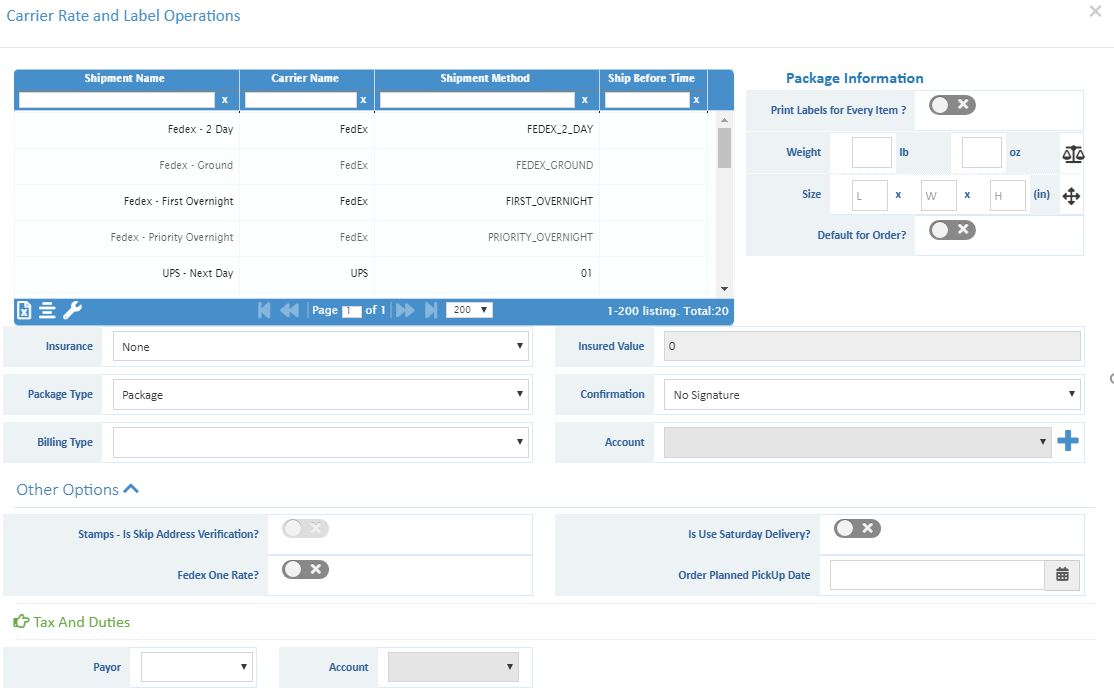Toggle Default for Order switch
The width and height of the screenshot is (1114, 690).
pyautogui.click(x=951, y=230)
